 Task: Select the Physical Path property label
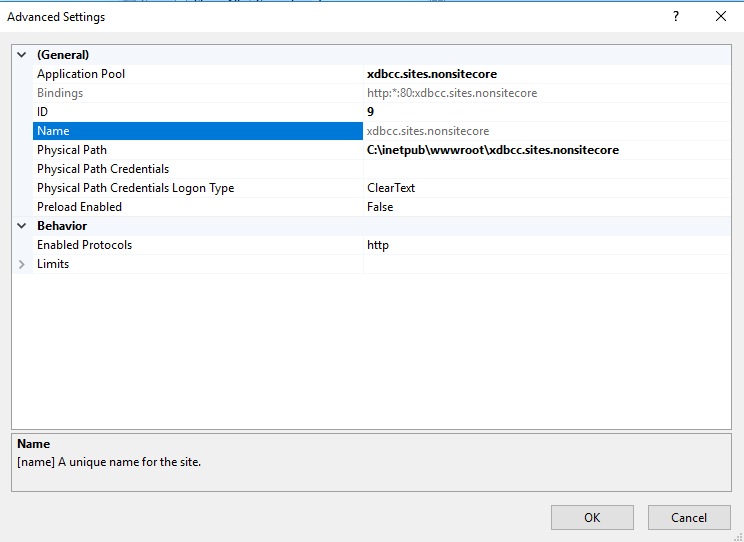(72, 150)
